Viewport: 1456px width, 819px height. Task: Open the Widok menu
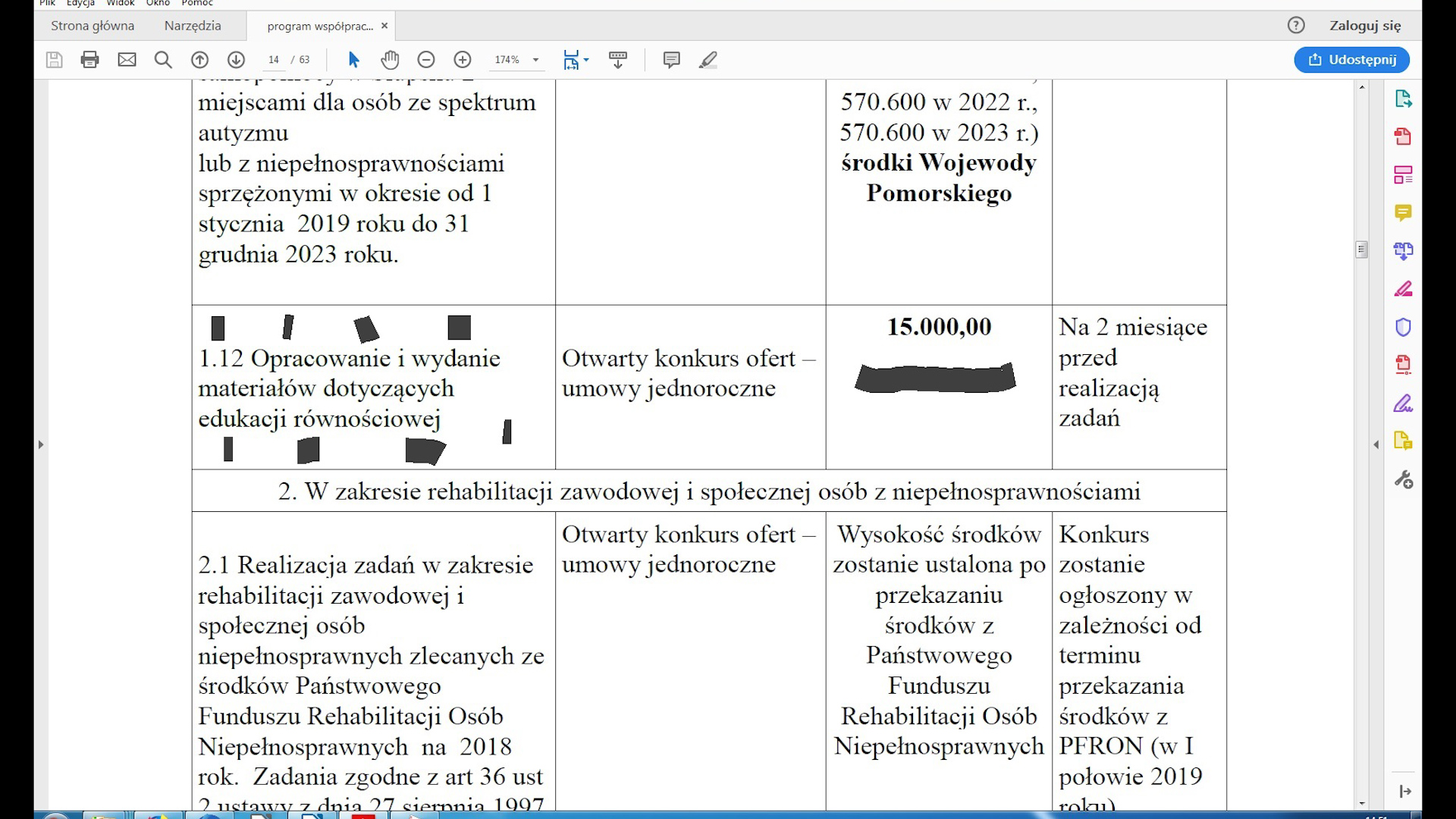coord(120,3)
